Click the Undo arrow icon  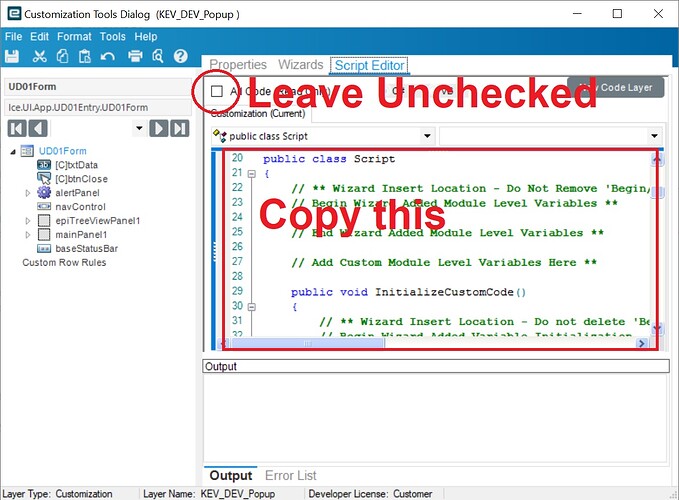[x=107, y=56]
